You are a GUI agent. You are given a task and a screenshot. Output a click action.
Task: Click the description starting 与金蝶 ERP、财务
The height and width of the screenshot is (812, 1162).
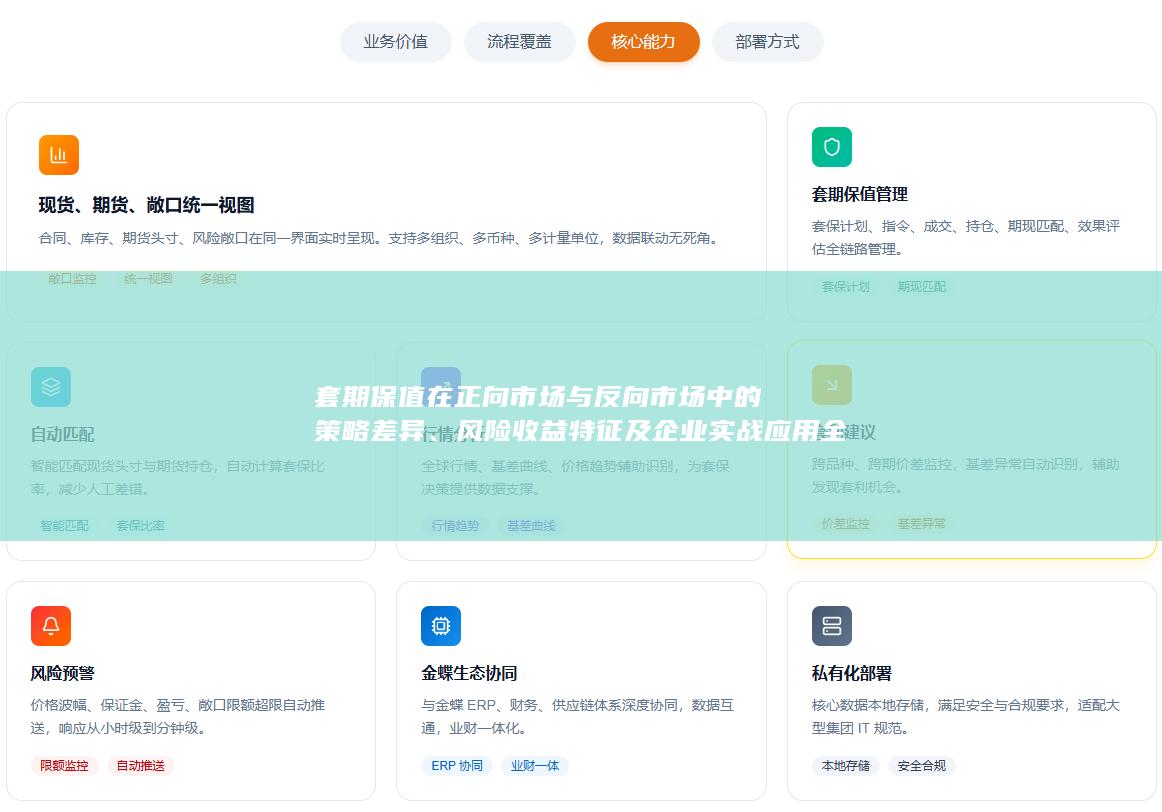coord(577,716)
